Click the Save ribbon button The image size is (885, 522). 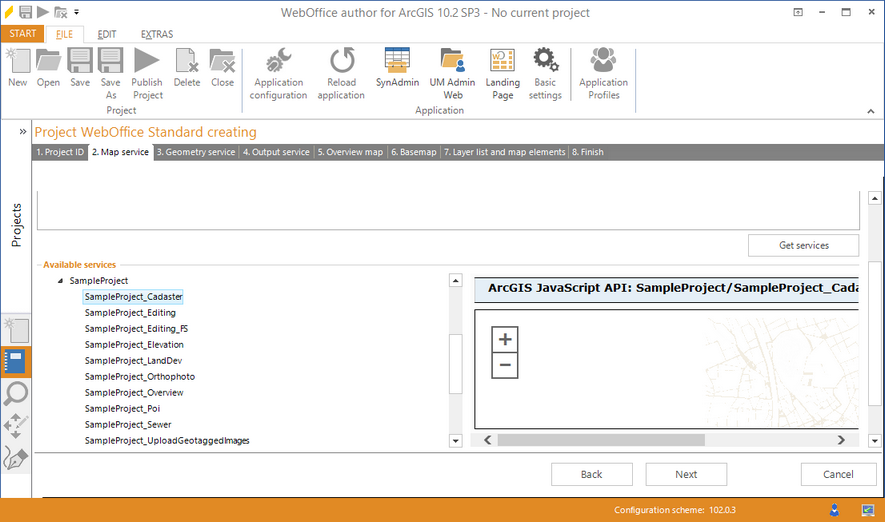coord(80,68)
